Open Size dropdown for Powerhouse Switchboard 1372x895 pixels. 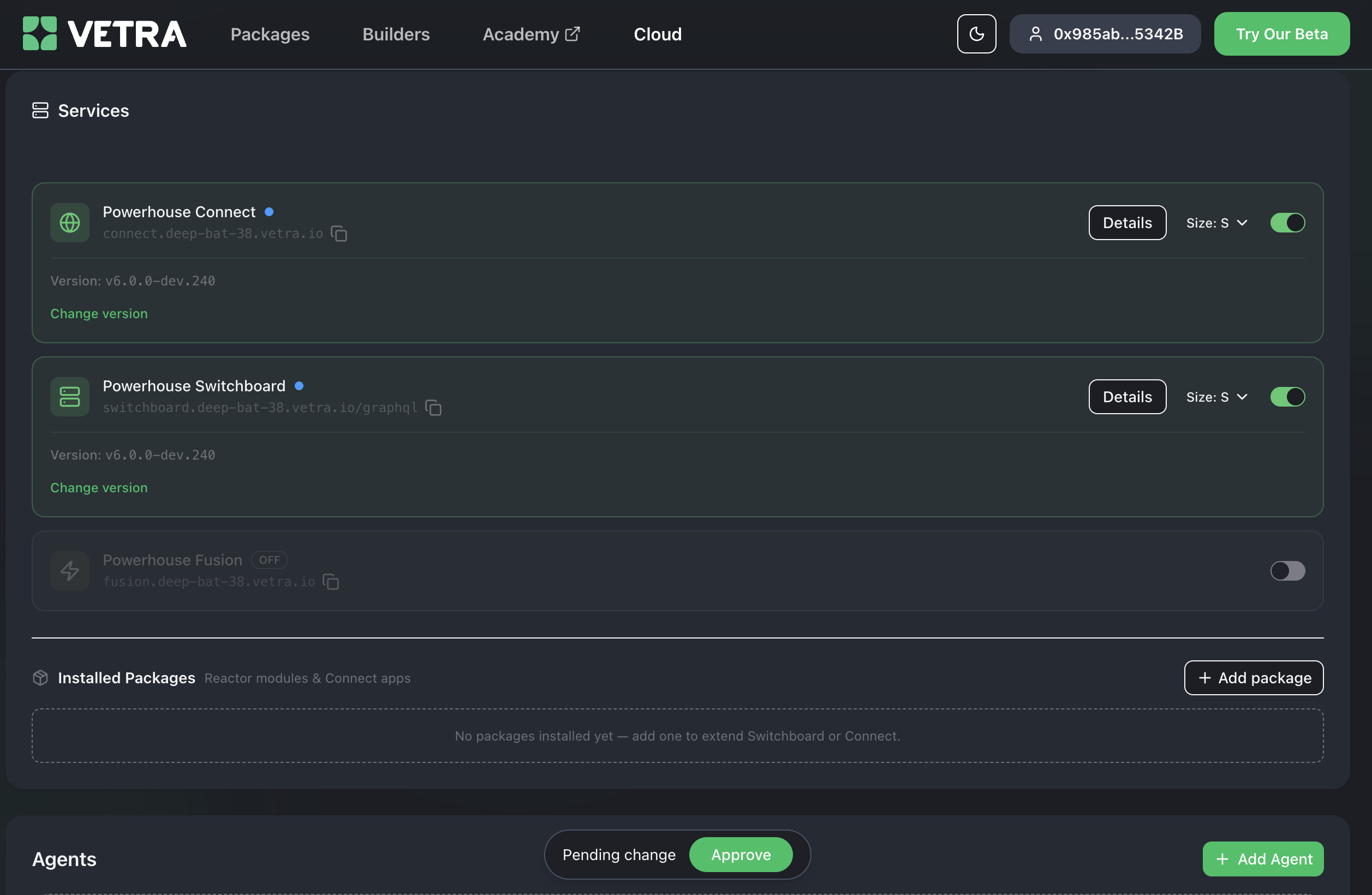pyautogui.click(x=1217, y=397)
